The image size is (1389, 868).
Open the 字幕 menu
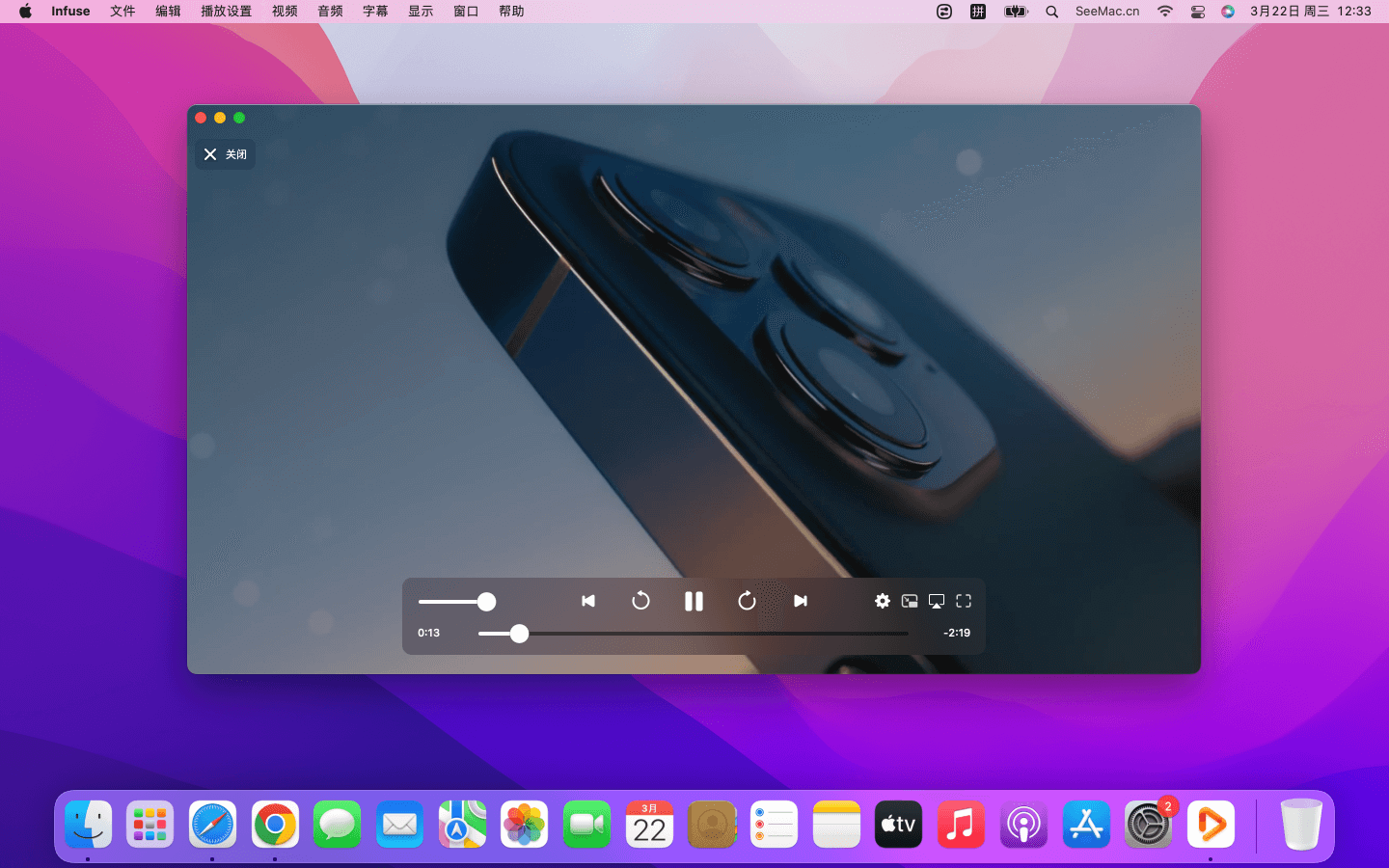[375, 12]
